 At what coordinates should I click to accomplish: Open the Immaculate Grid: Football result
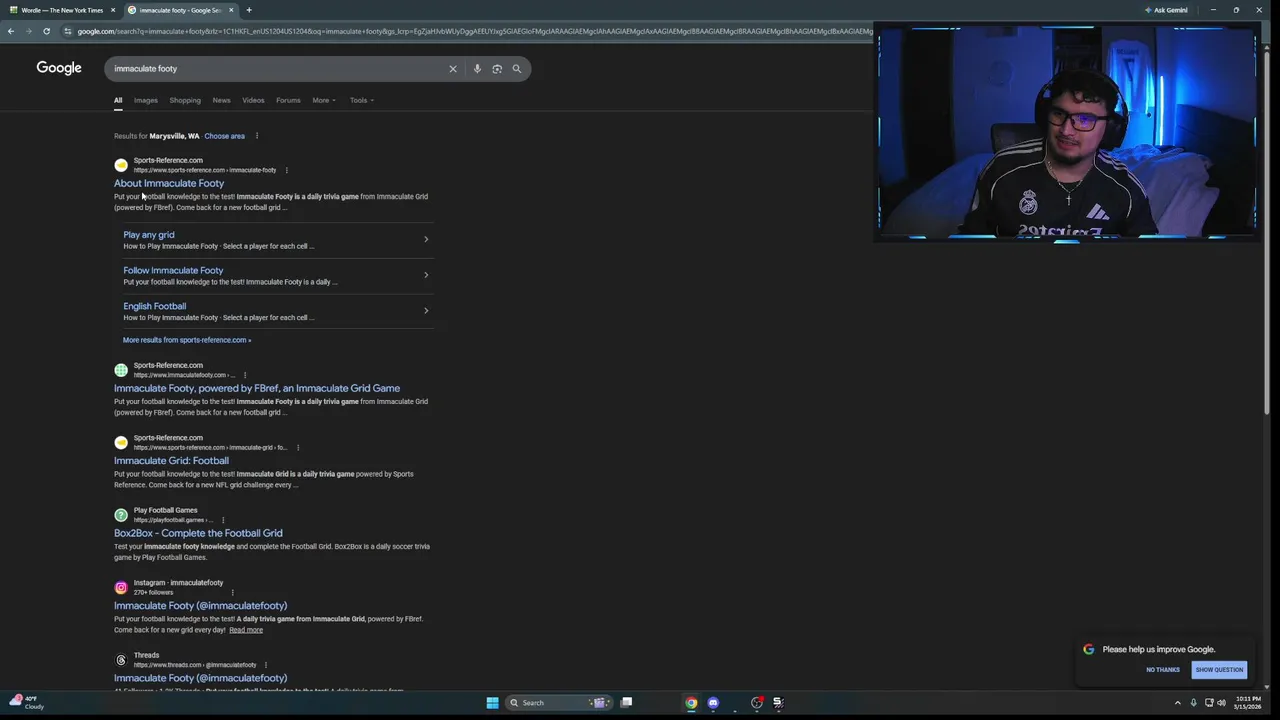click(x=171, y=461)
